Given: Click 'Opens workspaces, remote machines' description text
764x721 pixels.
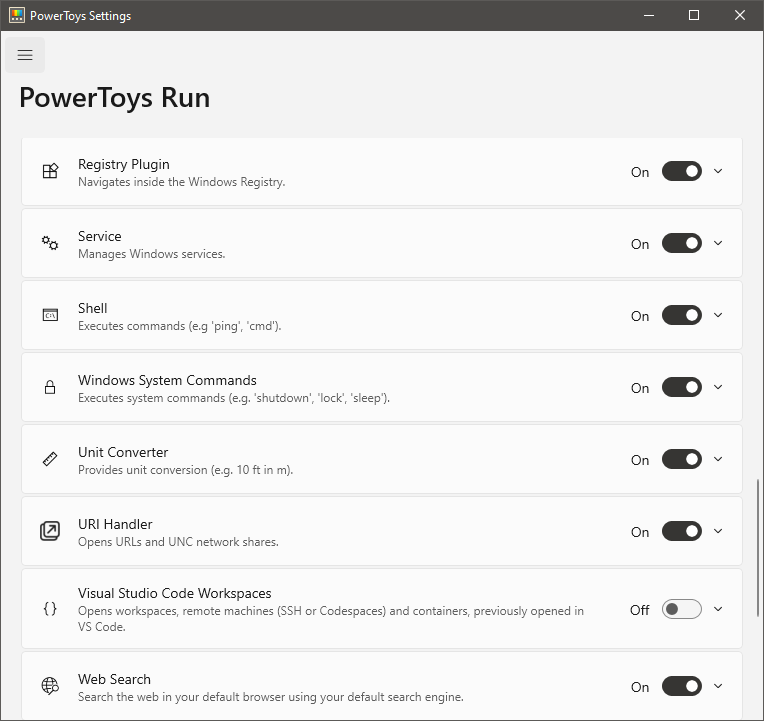Looking at the screenshot, I should click(331, 619).
